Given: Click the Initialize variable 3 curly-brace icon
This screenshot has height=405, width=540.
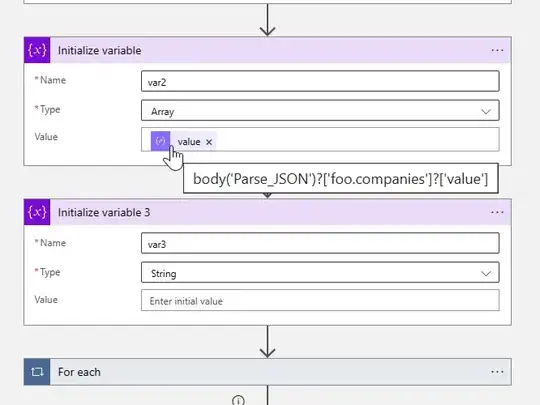Looking at the screenshot, I should coord(37,212).
